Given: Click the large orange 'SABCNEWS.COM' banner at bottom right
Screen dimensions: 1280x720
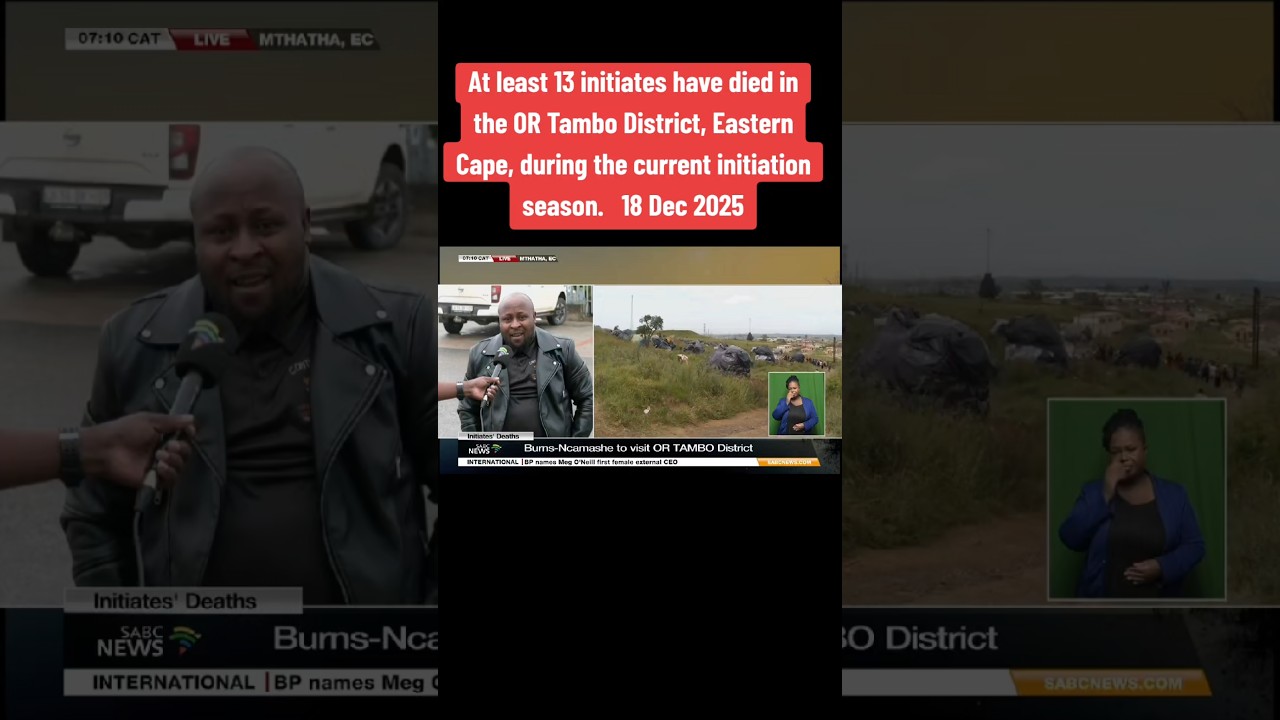Looking at the screenshot, I should (1111, 683).
